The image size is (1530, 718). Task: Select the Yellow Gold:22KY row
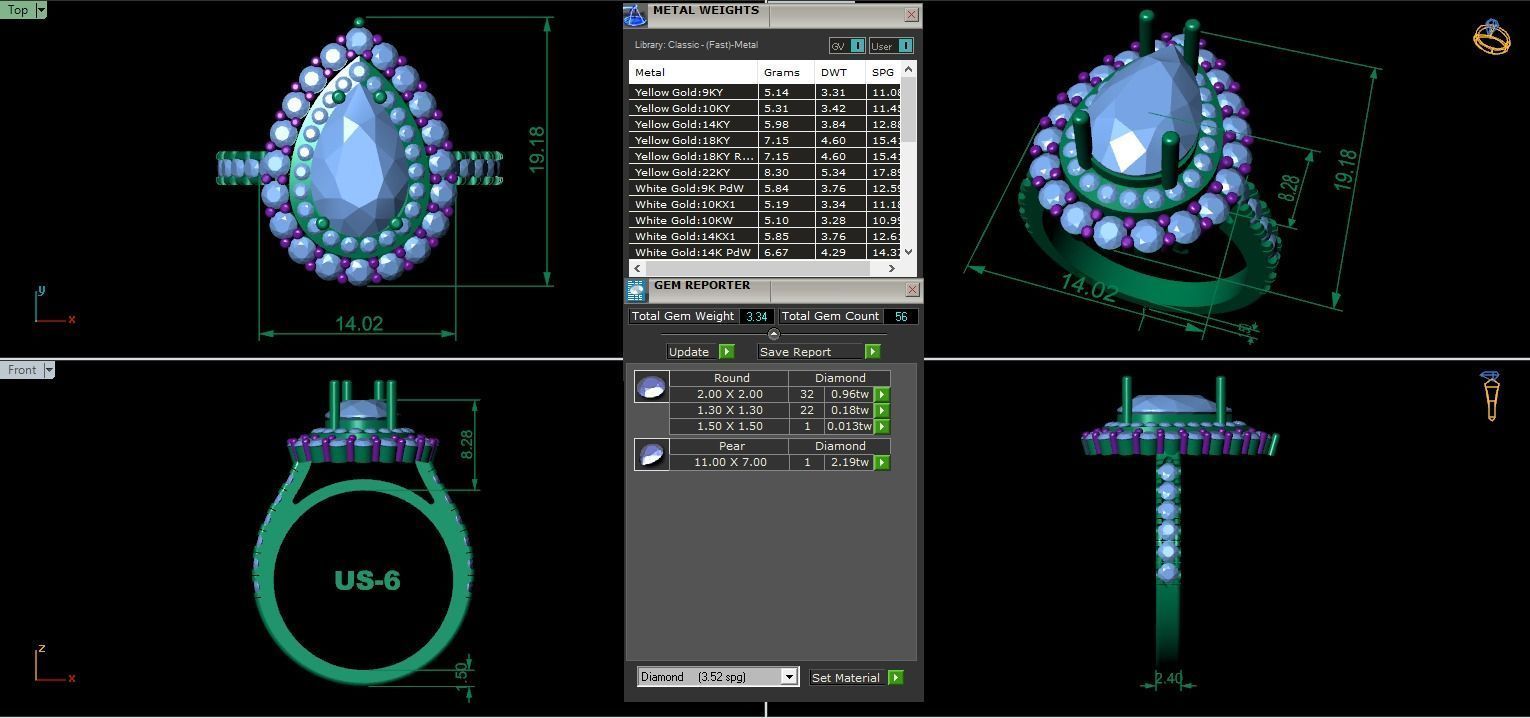(765, 172)
